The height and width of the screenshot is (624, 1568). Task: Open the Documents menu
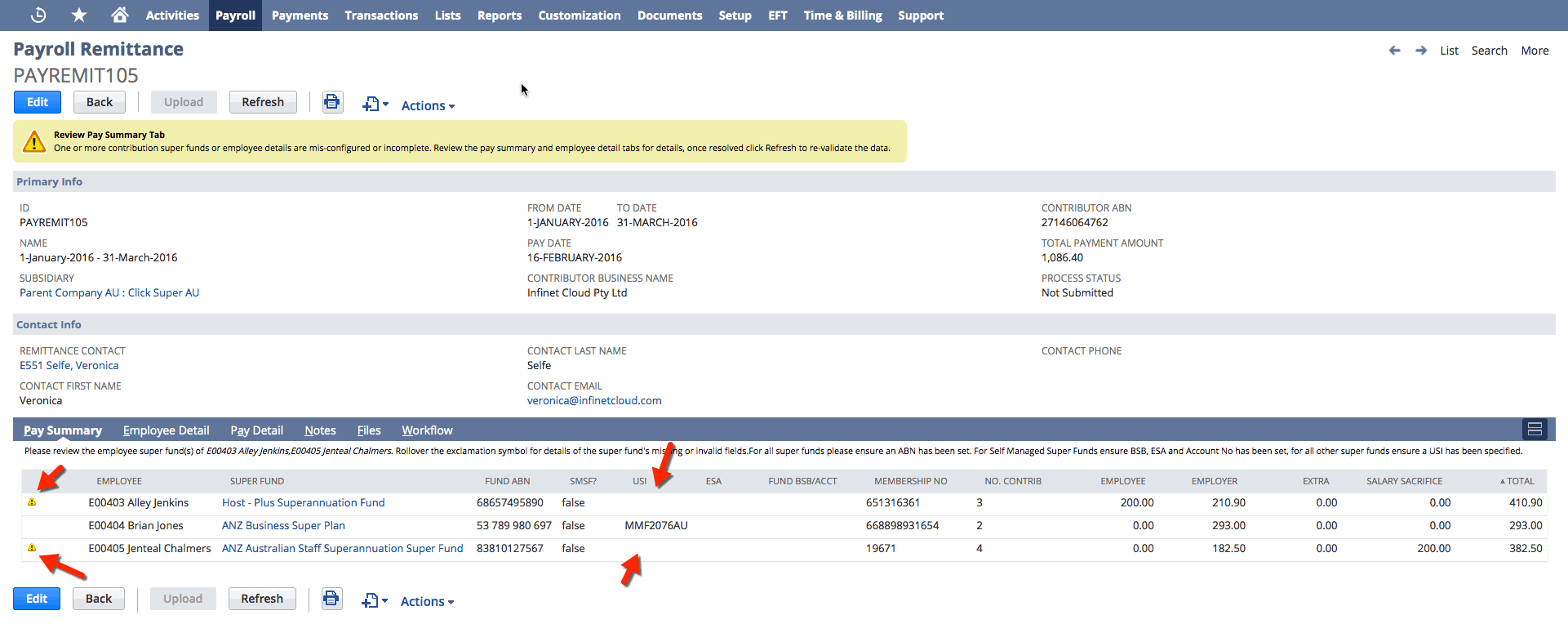click(669, 16)
